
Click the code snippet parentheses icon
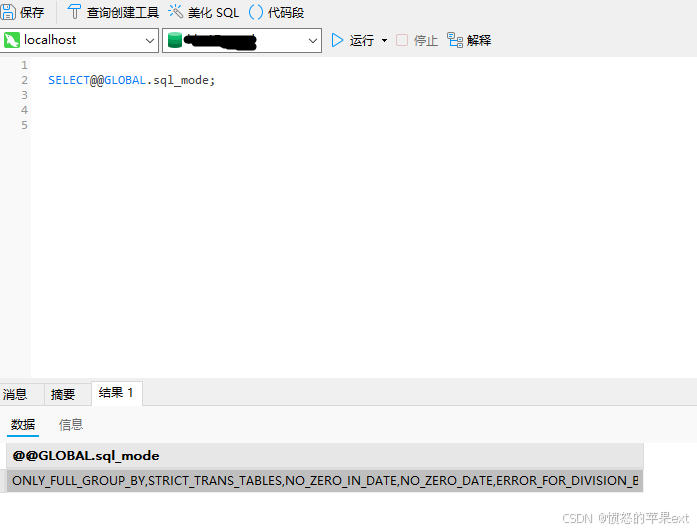pos(256,12)
